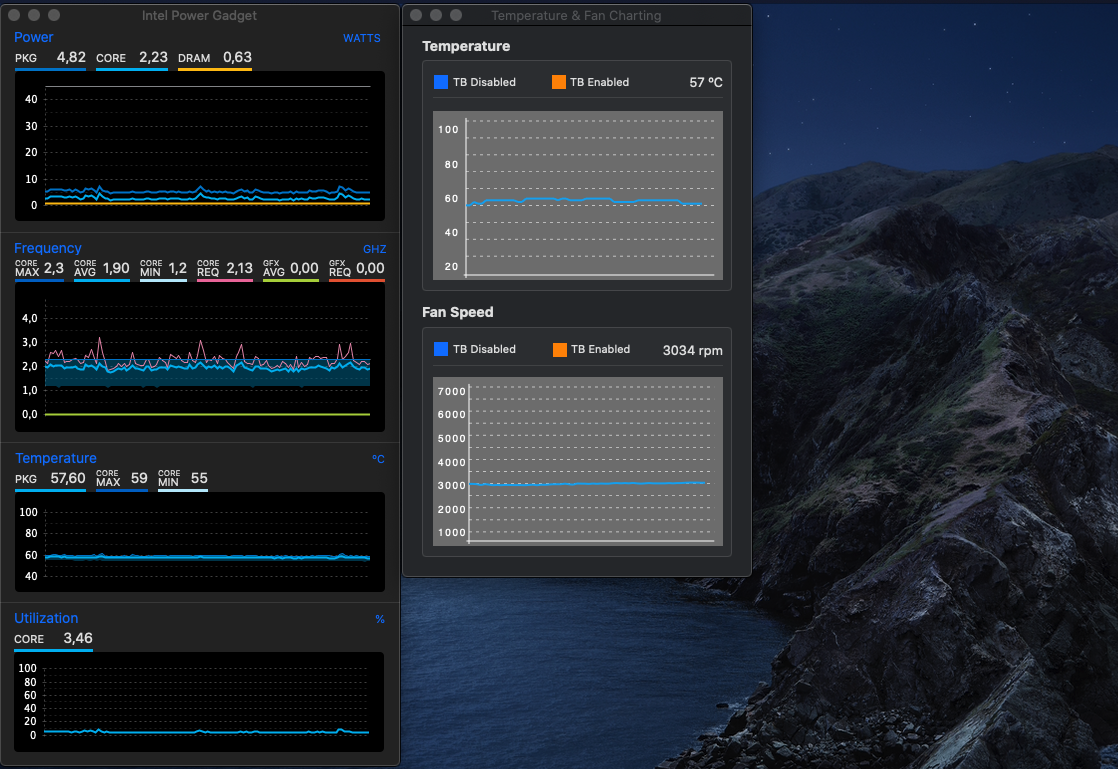The height and width of the screenshot is (769, 1118).
Task: Select the DRAM power reading legend
Action: pos(214,58)
